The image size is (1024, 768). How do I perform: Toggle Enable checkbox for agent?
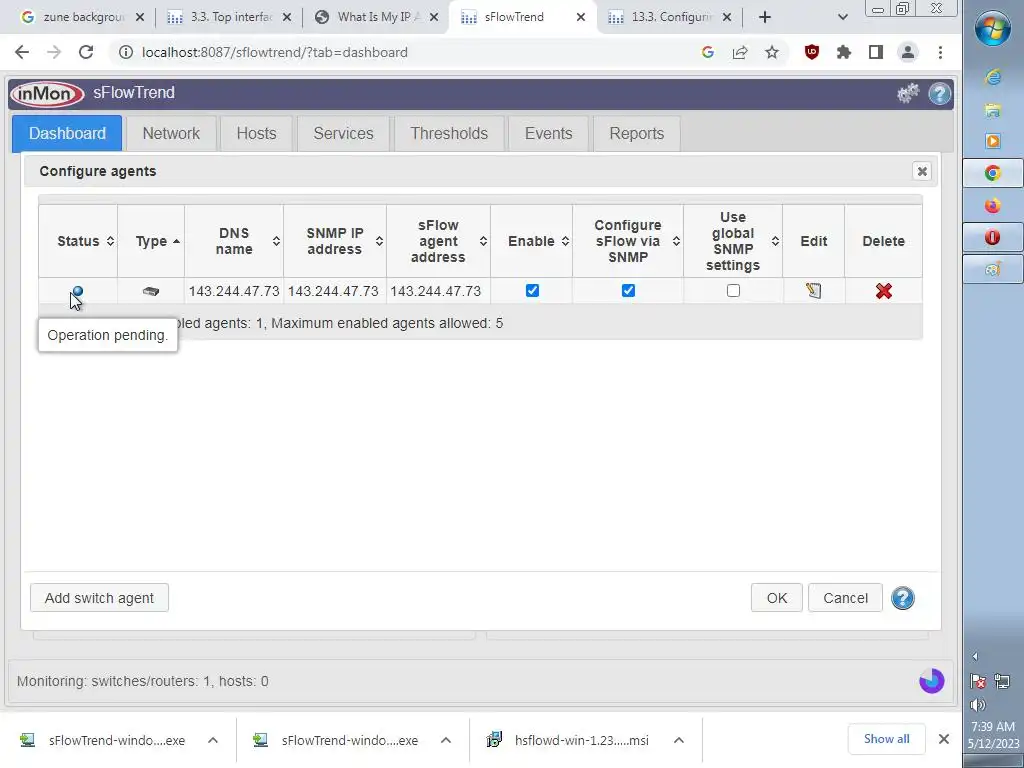532,291
